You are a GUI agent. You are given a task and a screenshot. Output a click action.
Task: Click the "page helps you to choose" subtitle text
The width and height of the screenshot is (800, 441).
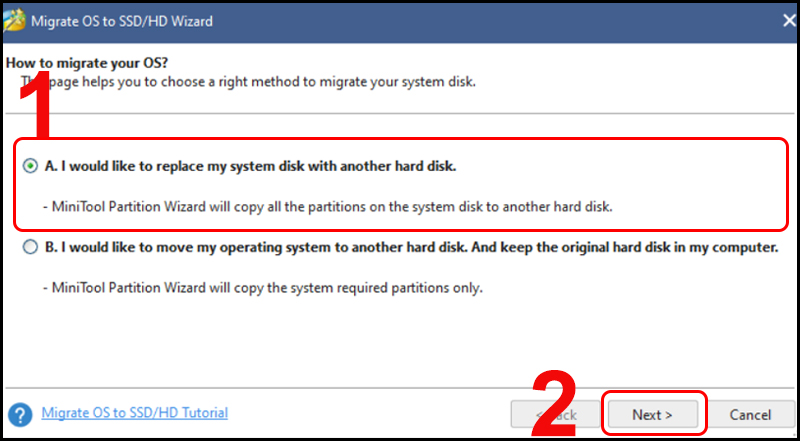tap(262, 81)
